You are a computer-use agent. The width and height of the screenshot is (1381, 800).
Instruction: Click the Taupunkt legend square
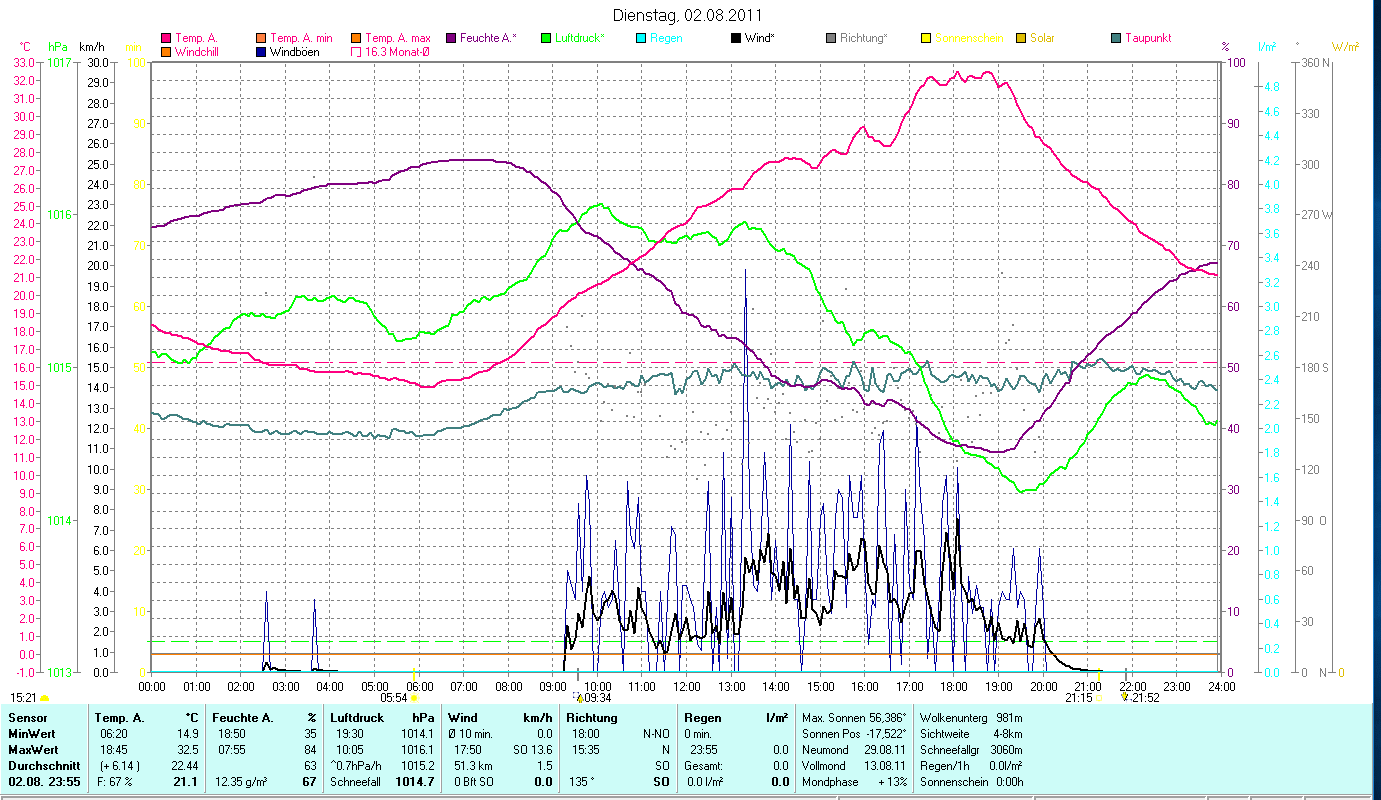pyautogui.click(x=1115, y=38)
